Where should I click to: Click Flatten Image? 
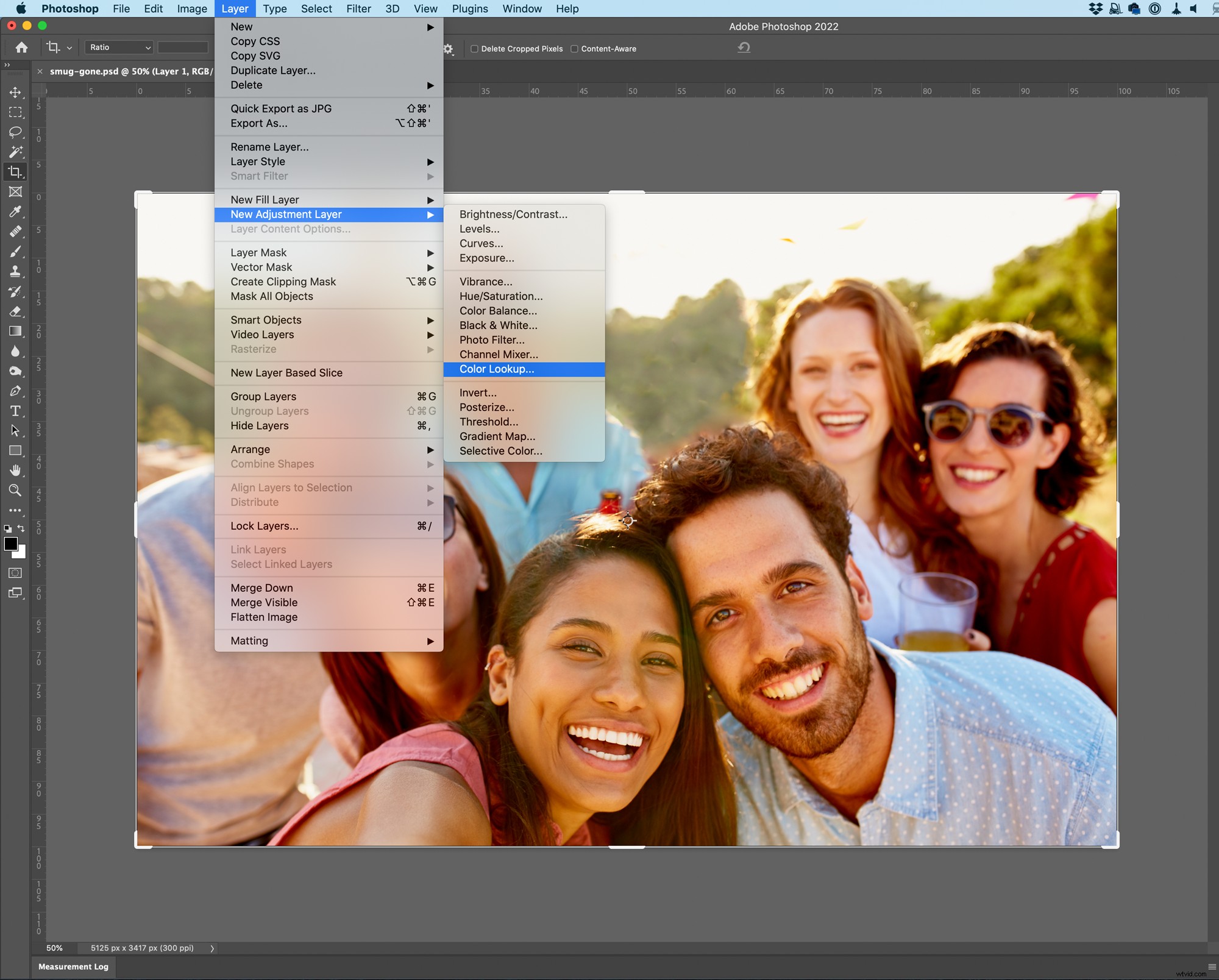click(263, 617)
